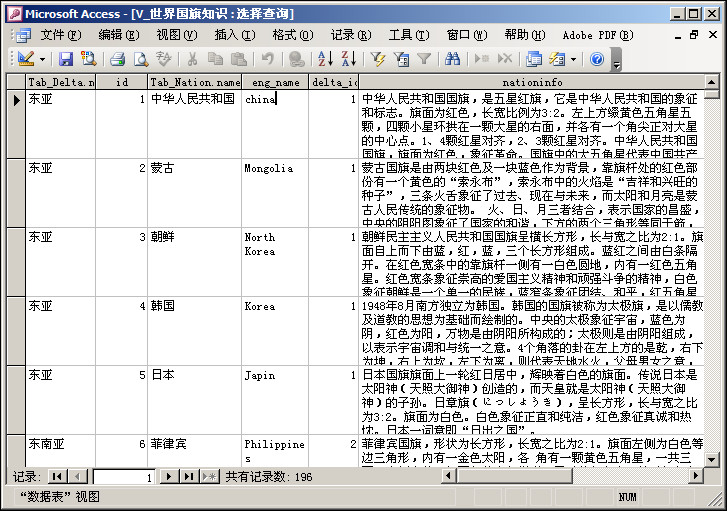Click the new record navigation button
Image resolution: width=727 pixels, height=511 pixels.
click(x=210, y=476)
